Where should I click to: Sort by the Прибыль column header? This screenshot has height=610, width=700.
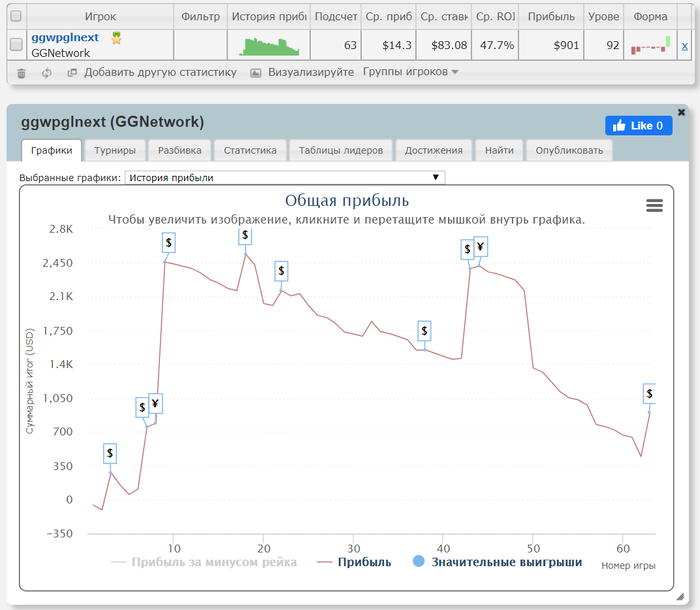(x=551, y=17)
